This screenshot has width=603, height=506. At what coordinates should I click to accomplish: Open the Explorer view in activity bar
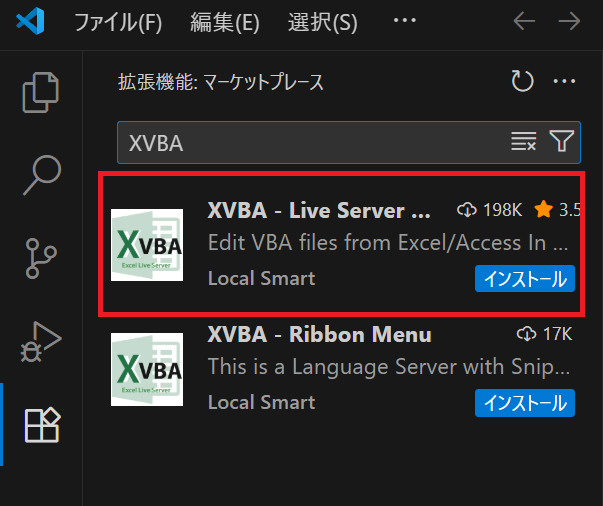click(41, 92)
